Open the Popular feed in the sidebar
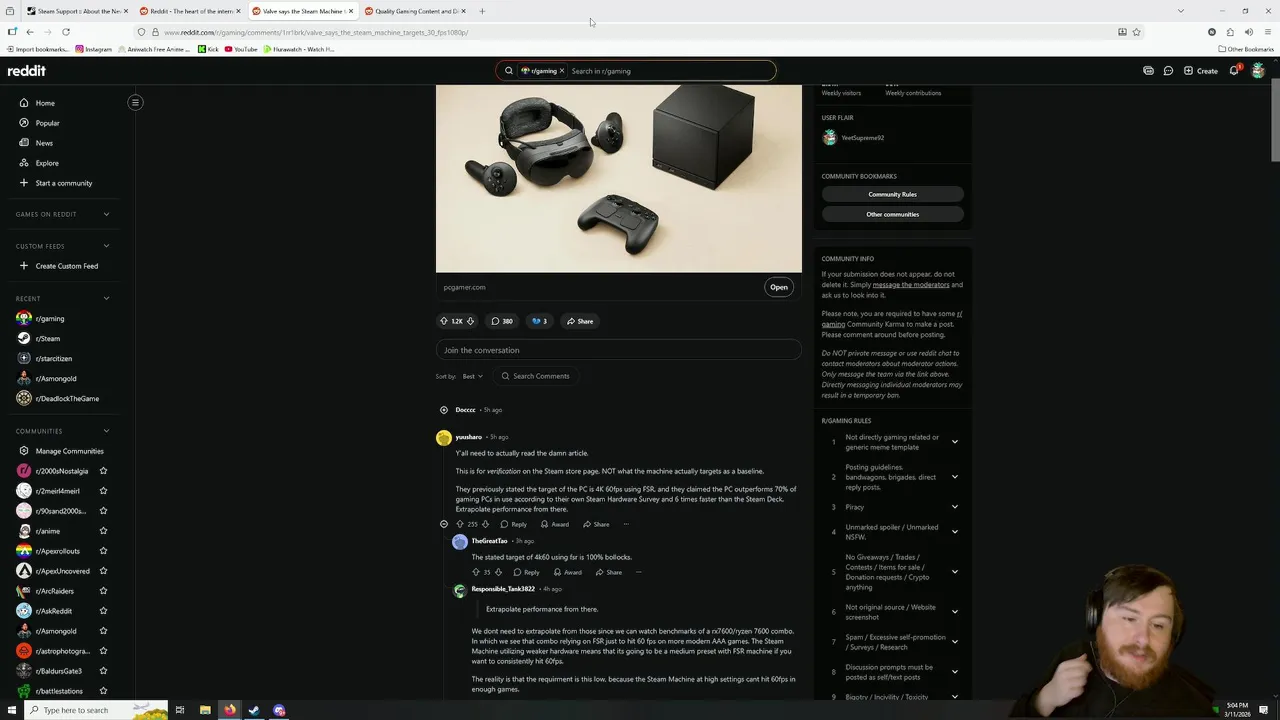Screen dimensions: 1280x720 [x=47, y=123]
